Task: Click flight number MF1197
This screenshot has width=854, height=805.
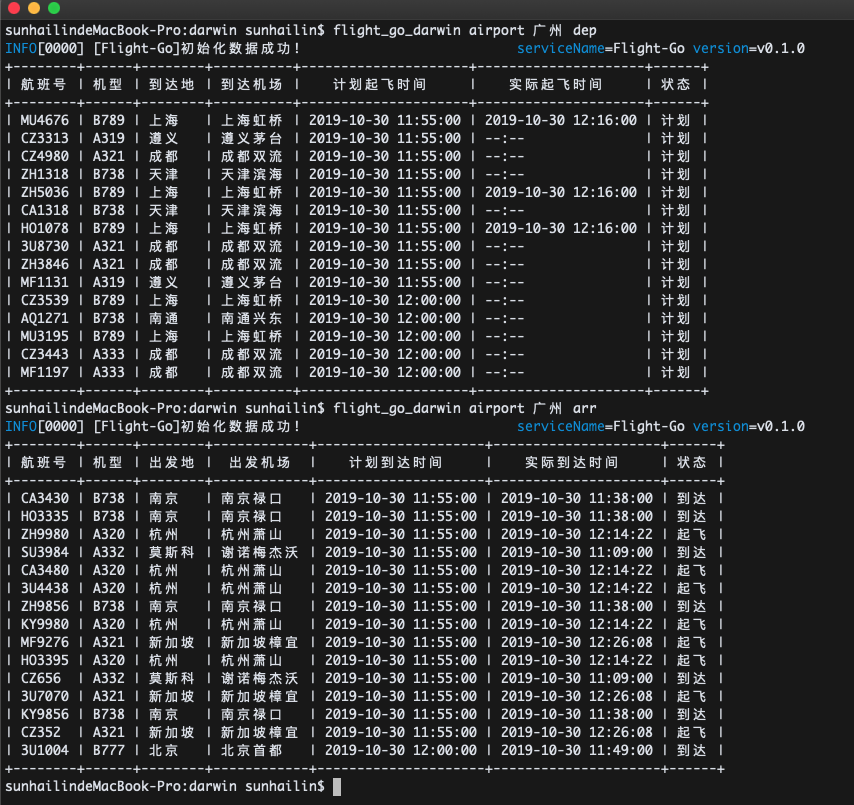Action: pyautogui.click(x=45, y=372)
